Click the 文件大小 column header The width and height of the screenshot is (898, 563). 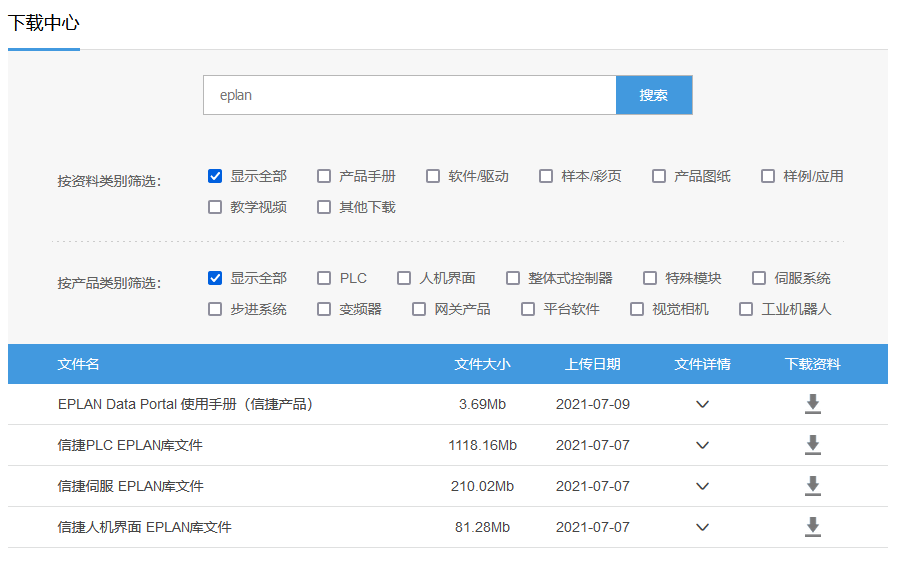point(482,364)
